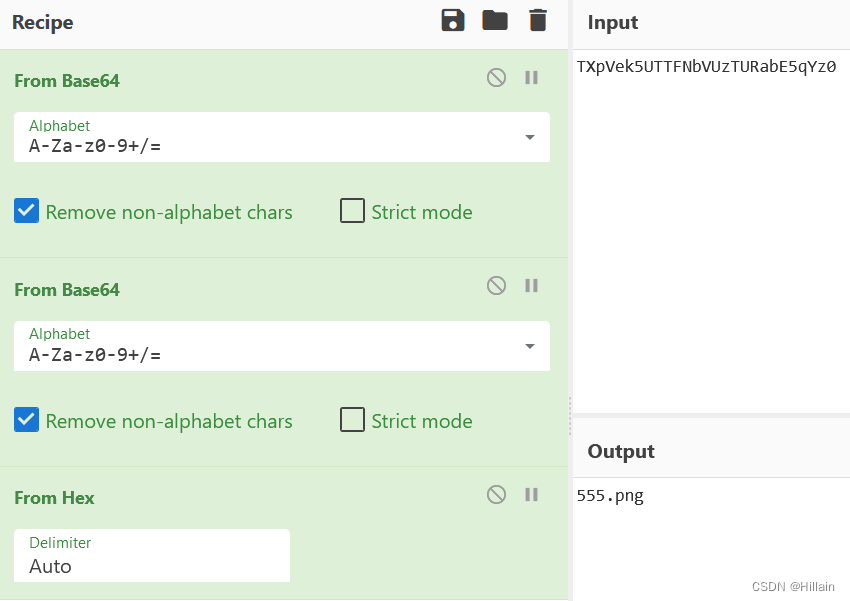Set breakpoint on second From Base64

[x=531, y=286]
